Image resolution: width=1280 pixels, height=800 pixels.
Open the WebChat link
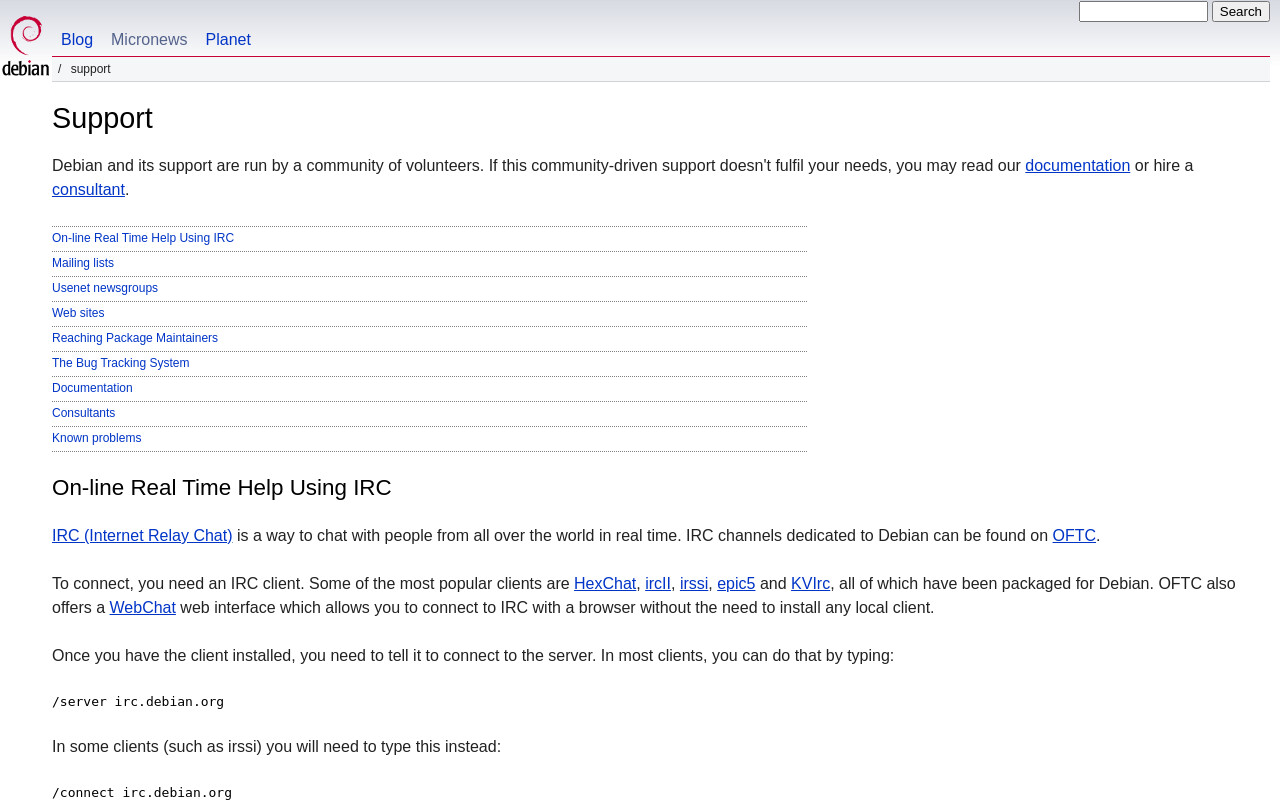tap(142, 608)
